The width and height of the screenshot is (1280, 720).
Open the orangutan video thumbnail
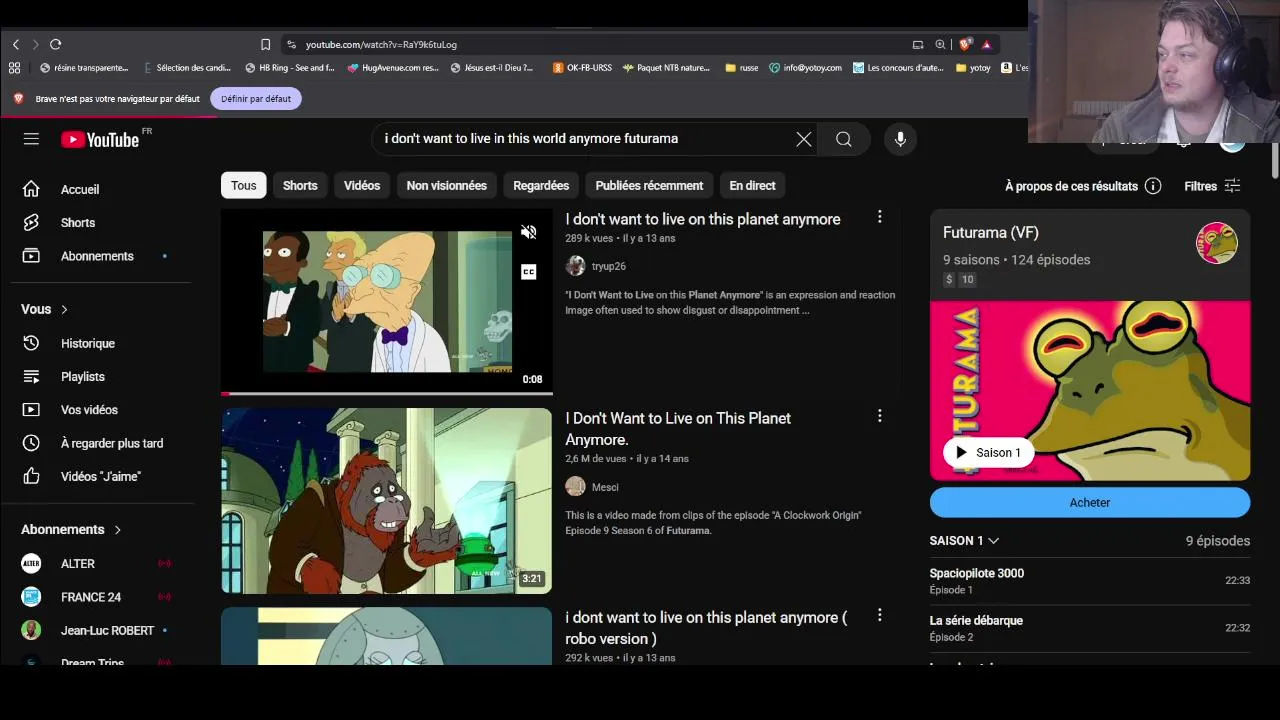pos(386,501)
